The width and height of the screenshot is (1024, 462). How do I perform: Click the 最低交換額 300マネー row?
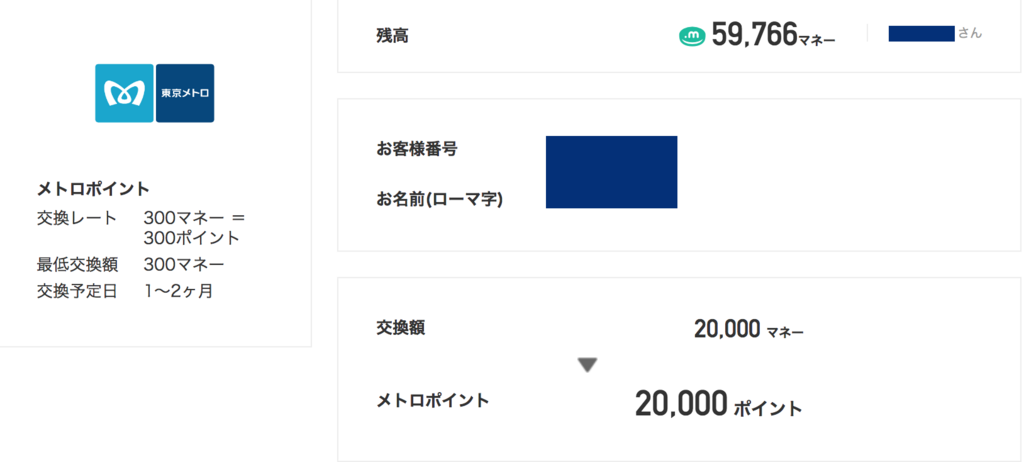131,265
